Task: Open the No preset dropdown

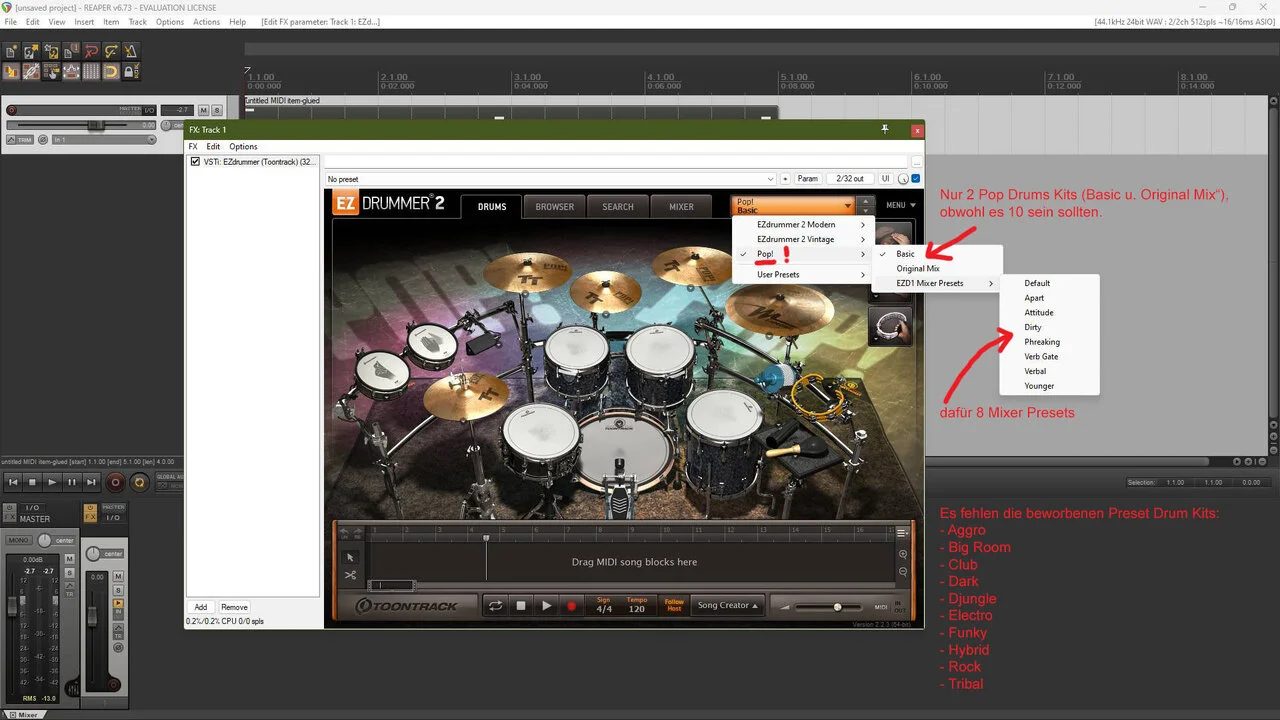Action: 770,179
